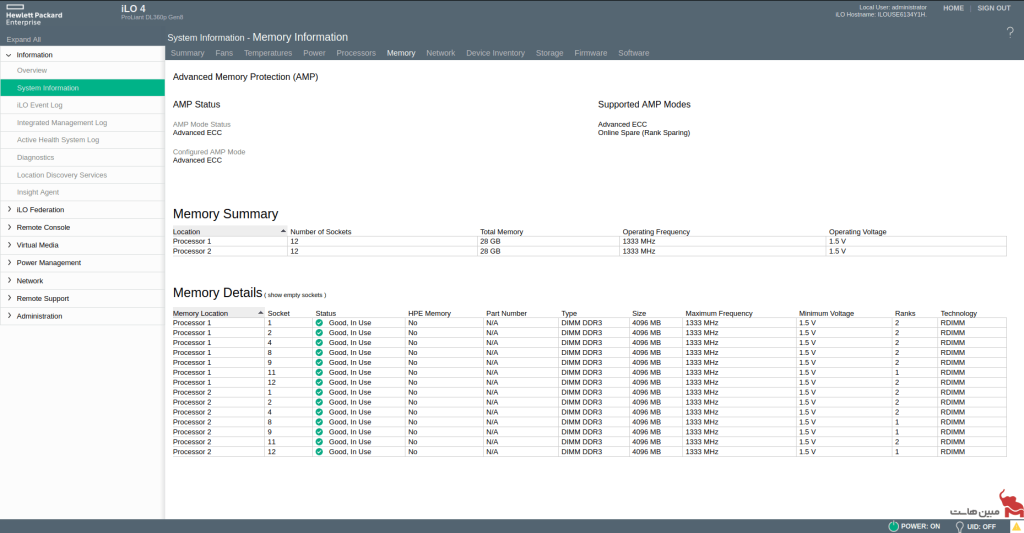Click 'Online Spare (Rank Sparing)' text
Screen dimensions: 1024x533
(x=643, y=133)
